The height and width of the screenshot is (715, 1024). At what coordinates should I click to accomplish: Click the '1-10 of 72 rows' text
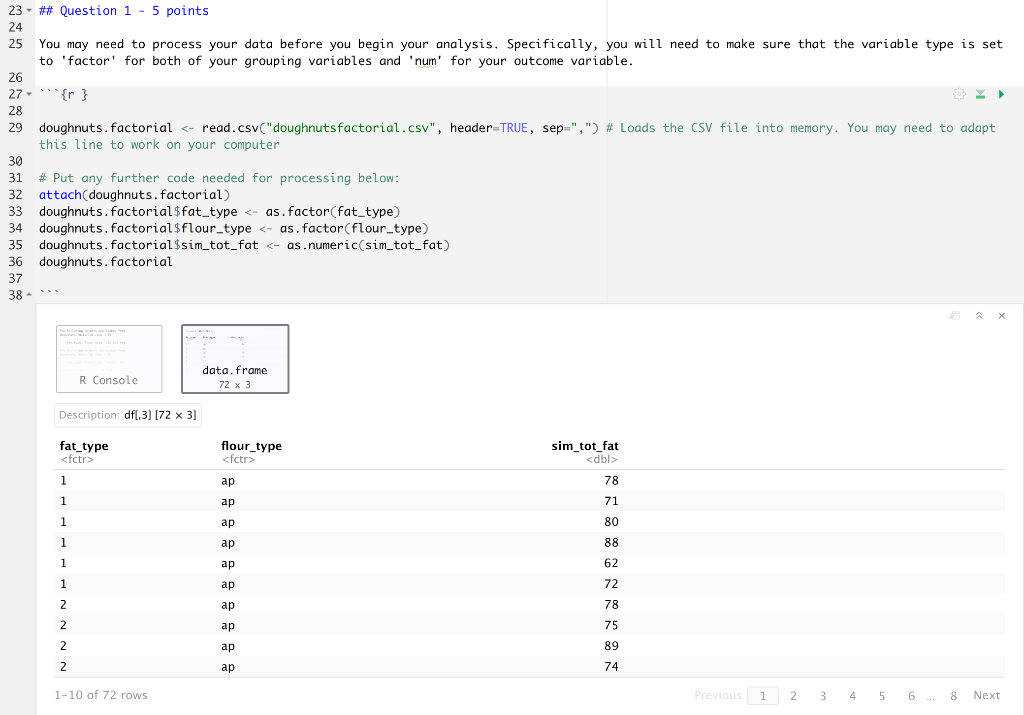click(x=101, y=695)
